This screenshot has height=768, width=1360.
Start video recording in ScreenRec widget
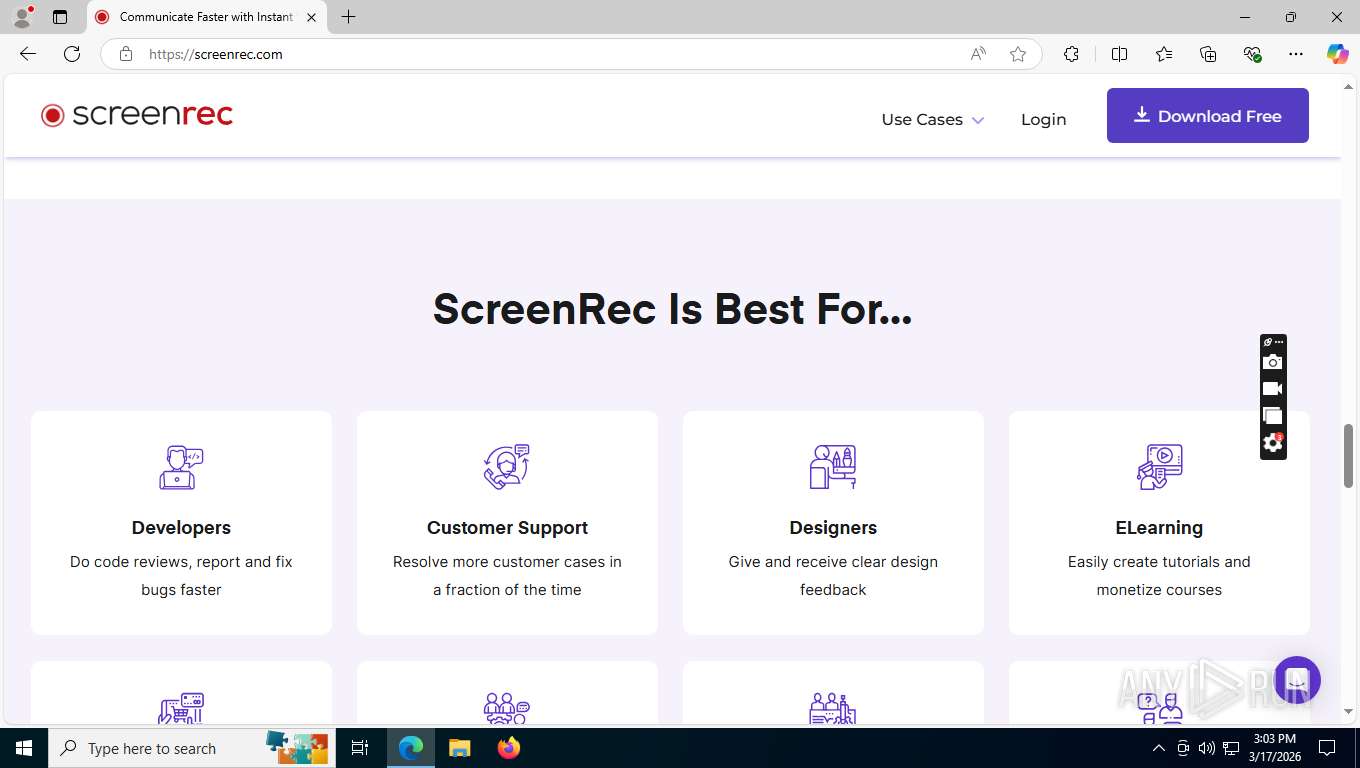pyautogui.click(x=1272, y=389)
